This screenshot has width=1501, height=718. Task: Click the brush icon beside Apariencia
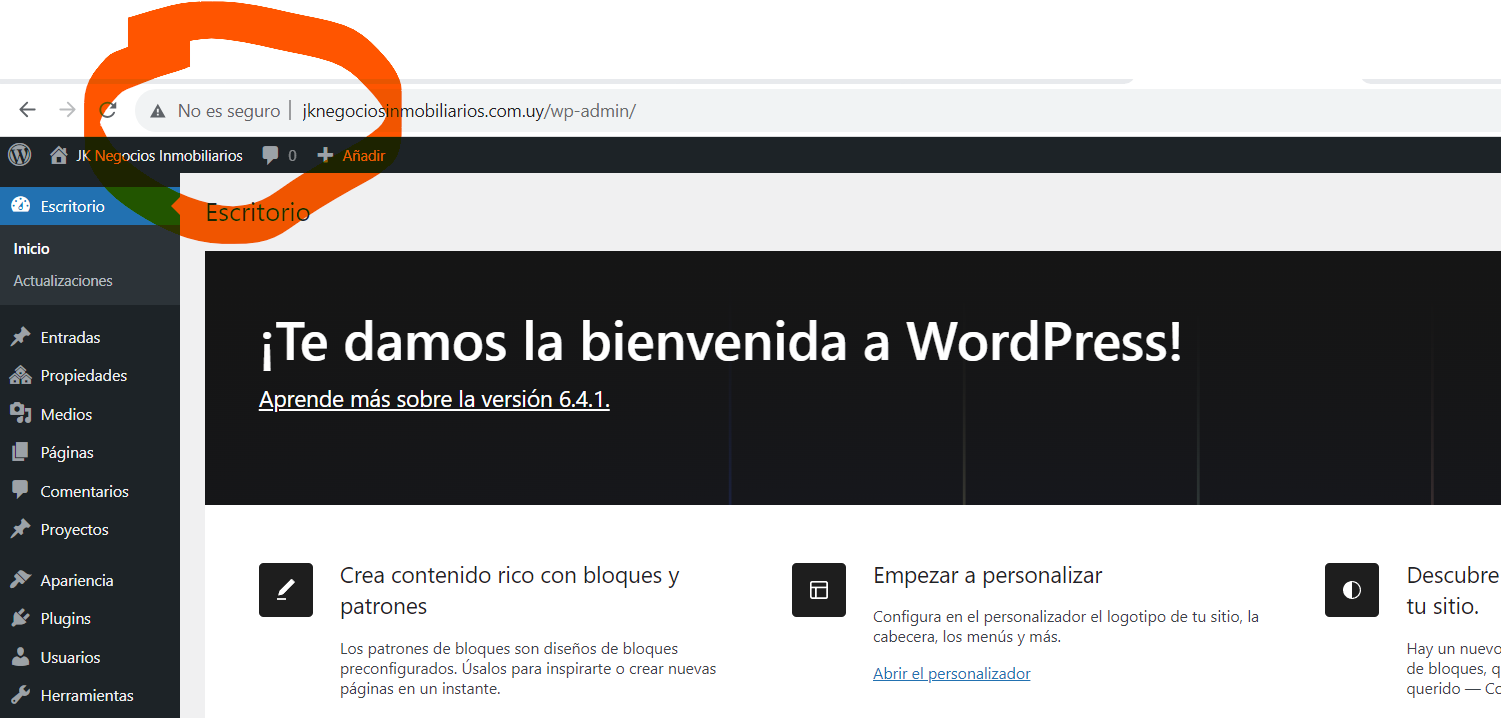20,580
